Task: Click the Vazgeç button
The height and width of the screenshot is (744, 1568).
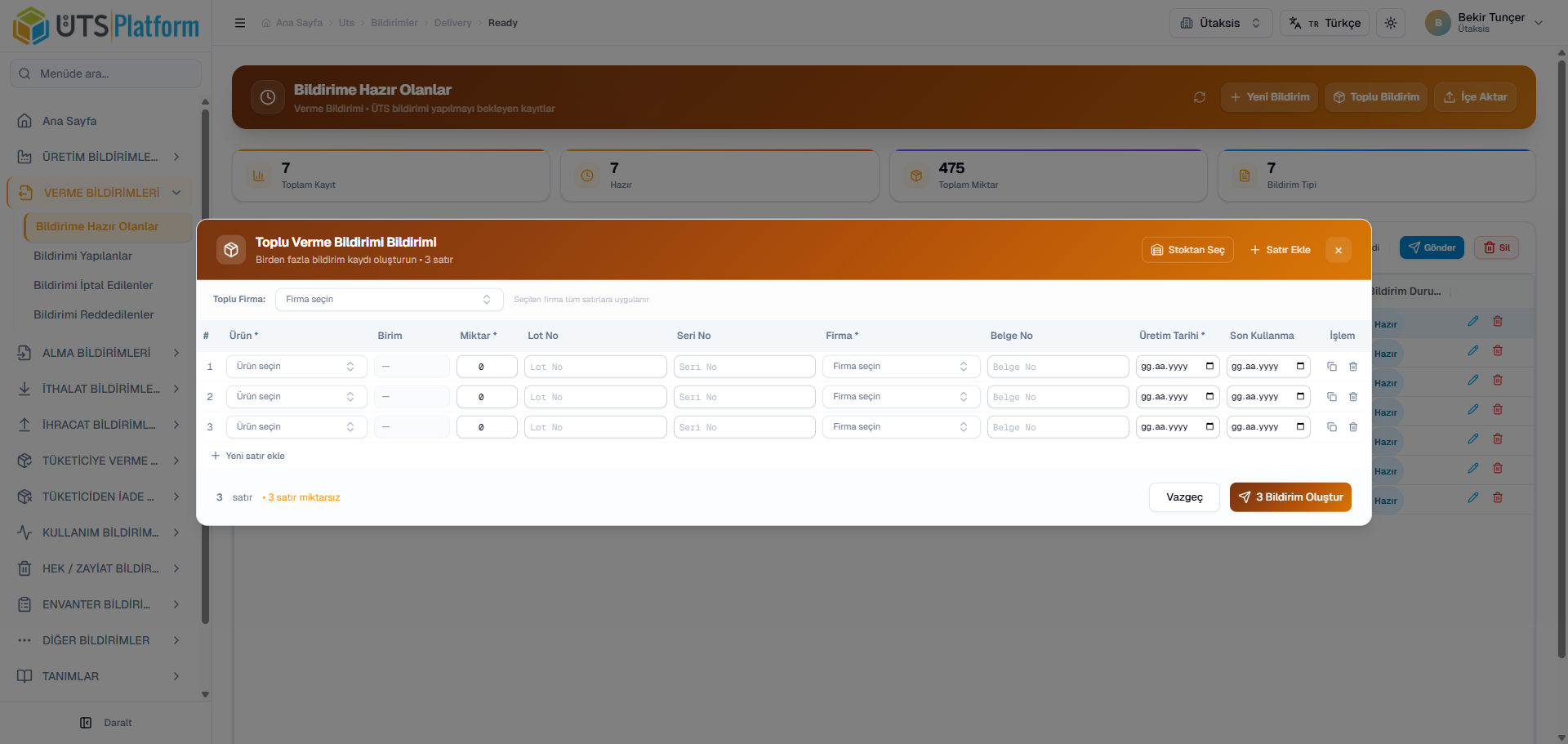Action: (1183, 497)
